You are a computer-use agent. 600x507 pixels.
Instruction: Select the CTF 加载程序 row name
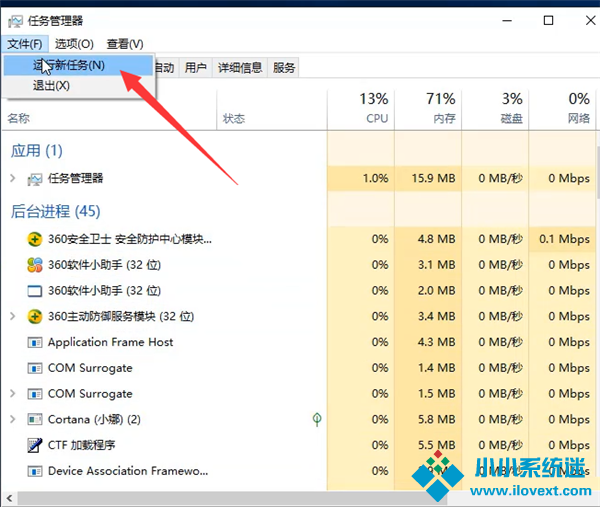pos(82,445)
